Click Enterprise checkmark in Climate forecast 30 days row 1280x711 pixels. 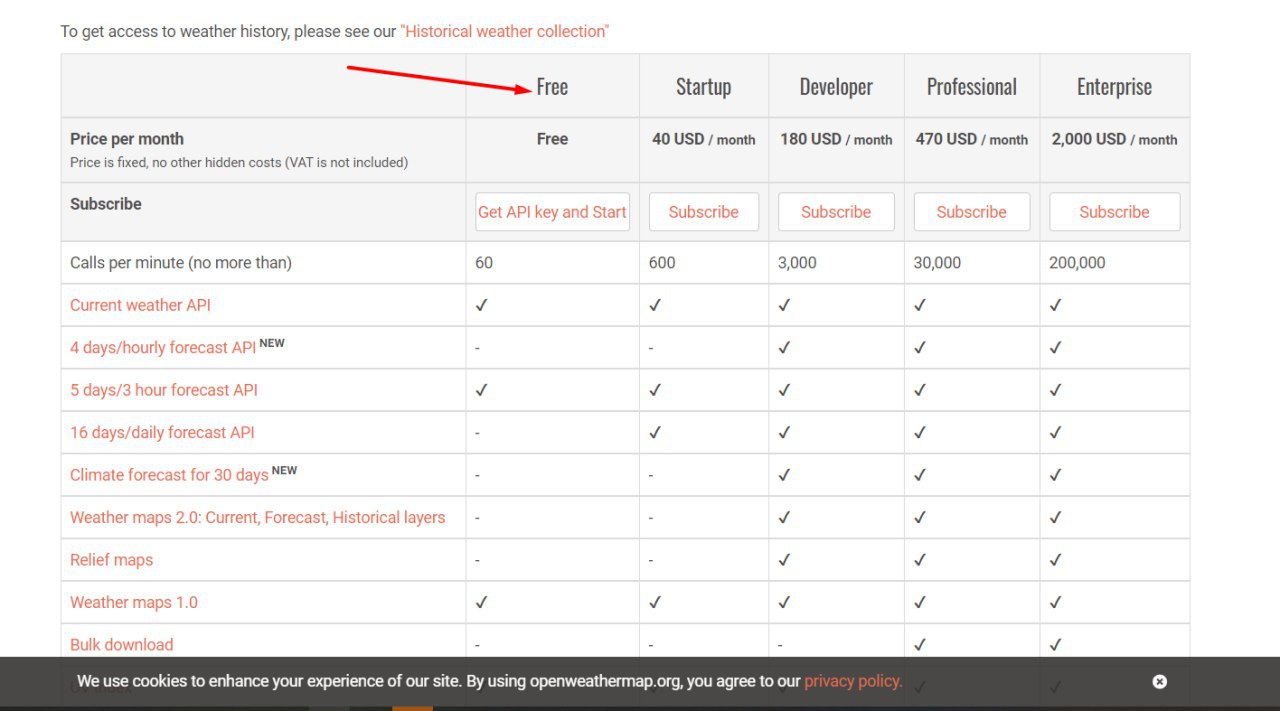coord(1056,475)
